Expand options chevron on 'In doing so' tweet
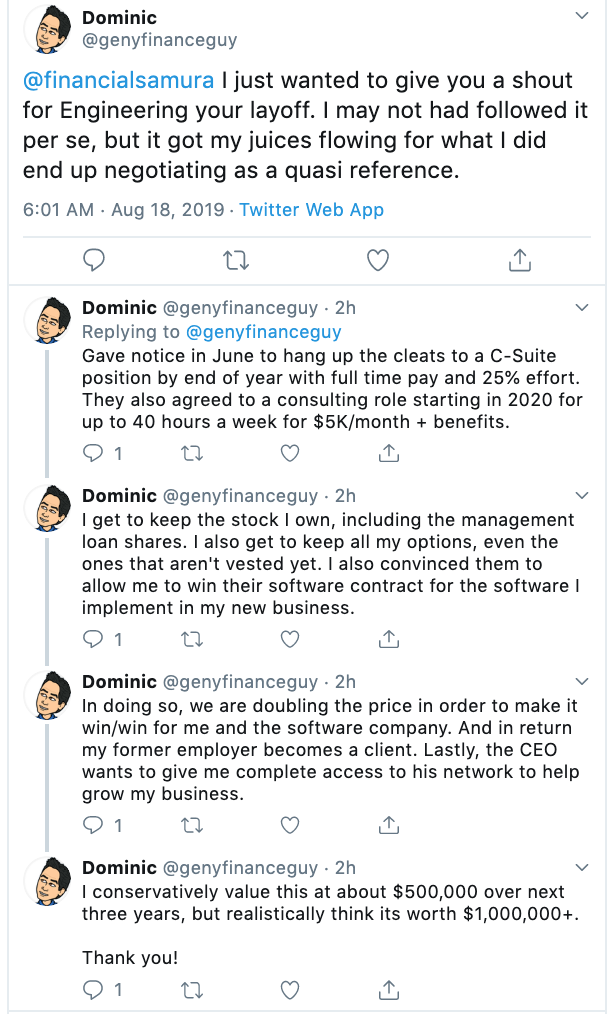The height and width of the screenshot is (1014, 613). pos(583,682)
